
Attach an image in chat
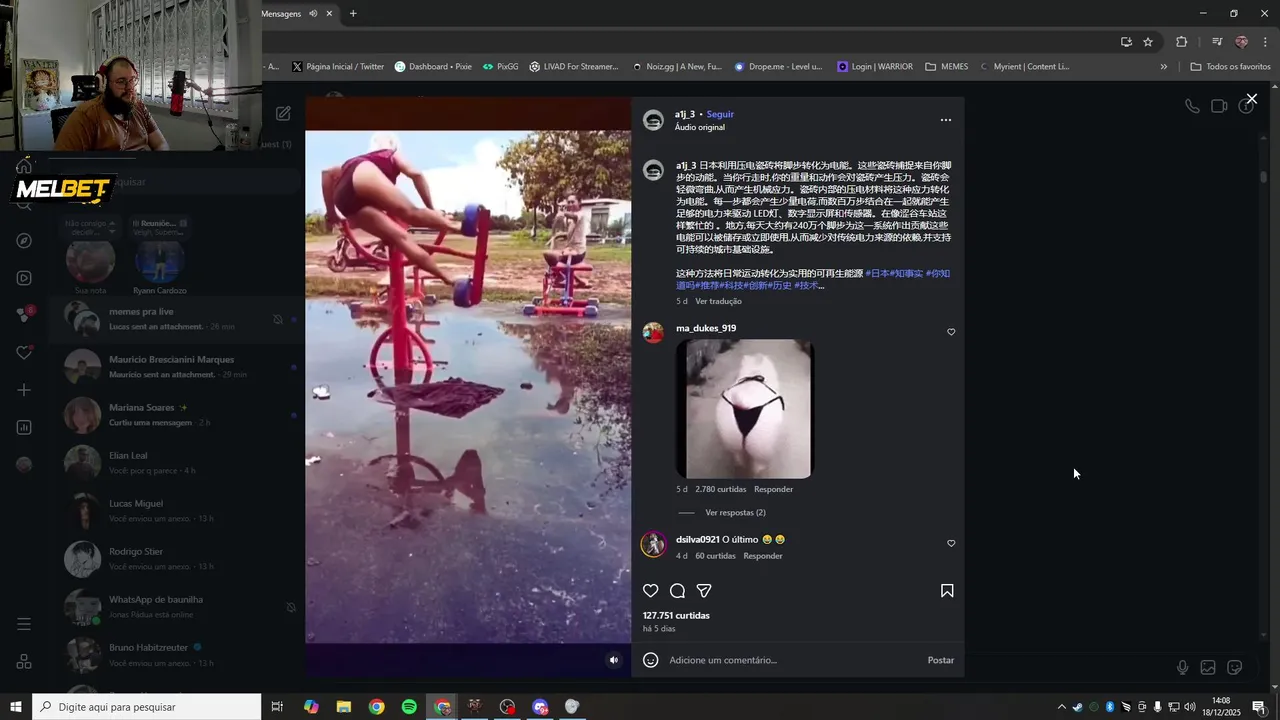pos(1208,667)
